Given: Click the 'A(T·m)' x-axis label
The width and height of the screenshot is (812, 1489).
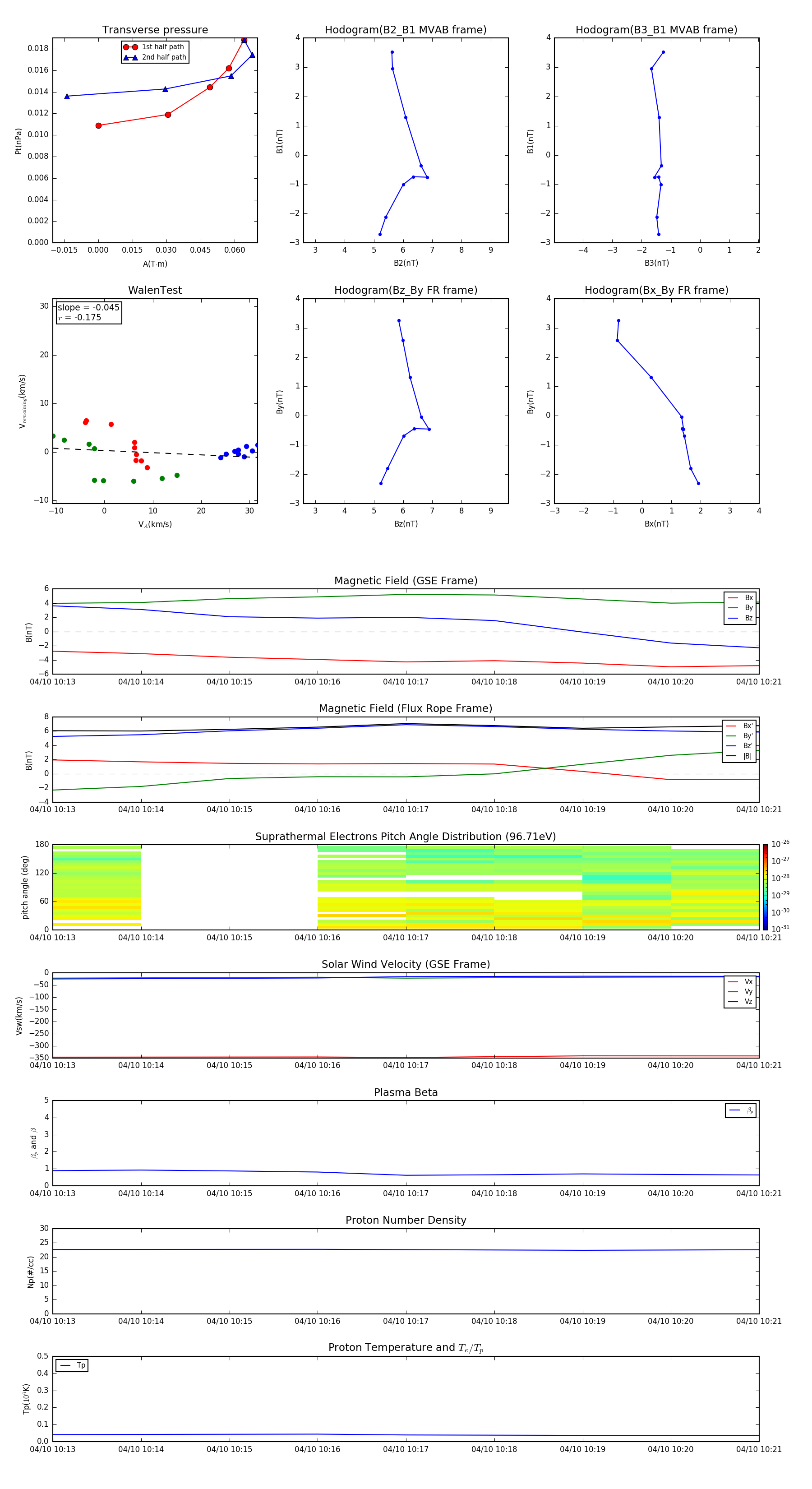Looking at the screenshot, I should (155, 264).
